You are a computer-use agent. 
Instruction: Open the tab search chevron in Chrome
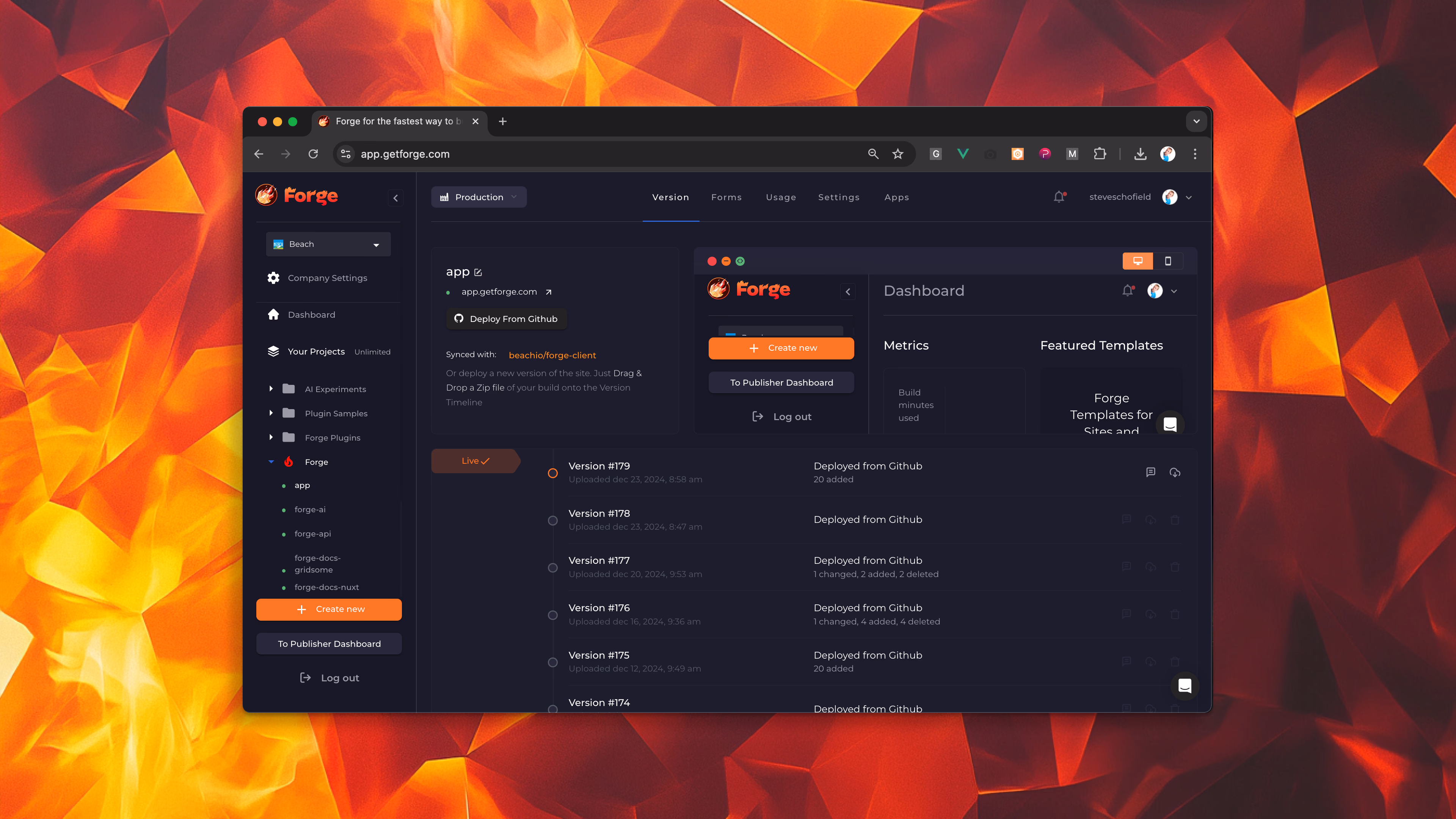tap(1197, 121)
